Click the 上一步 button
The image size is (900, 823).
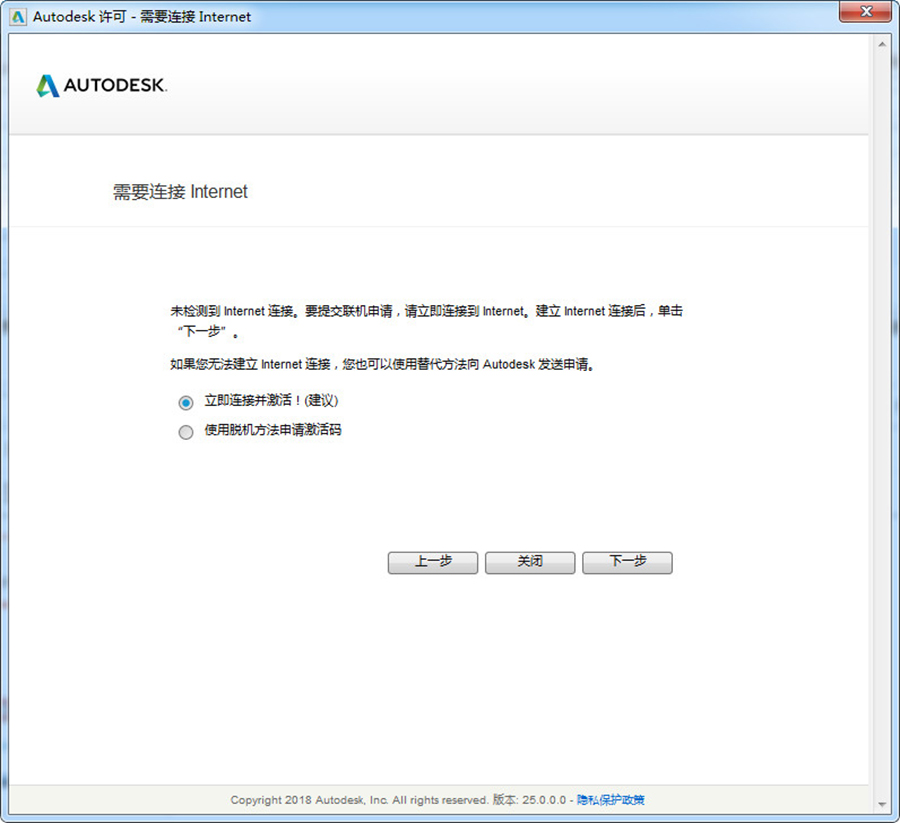(433, 562)
